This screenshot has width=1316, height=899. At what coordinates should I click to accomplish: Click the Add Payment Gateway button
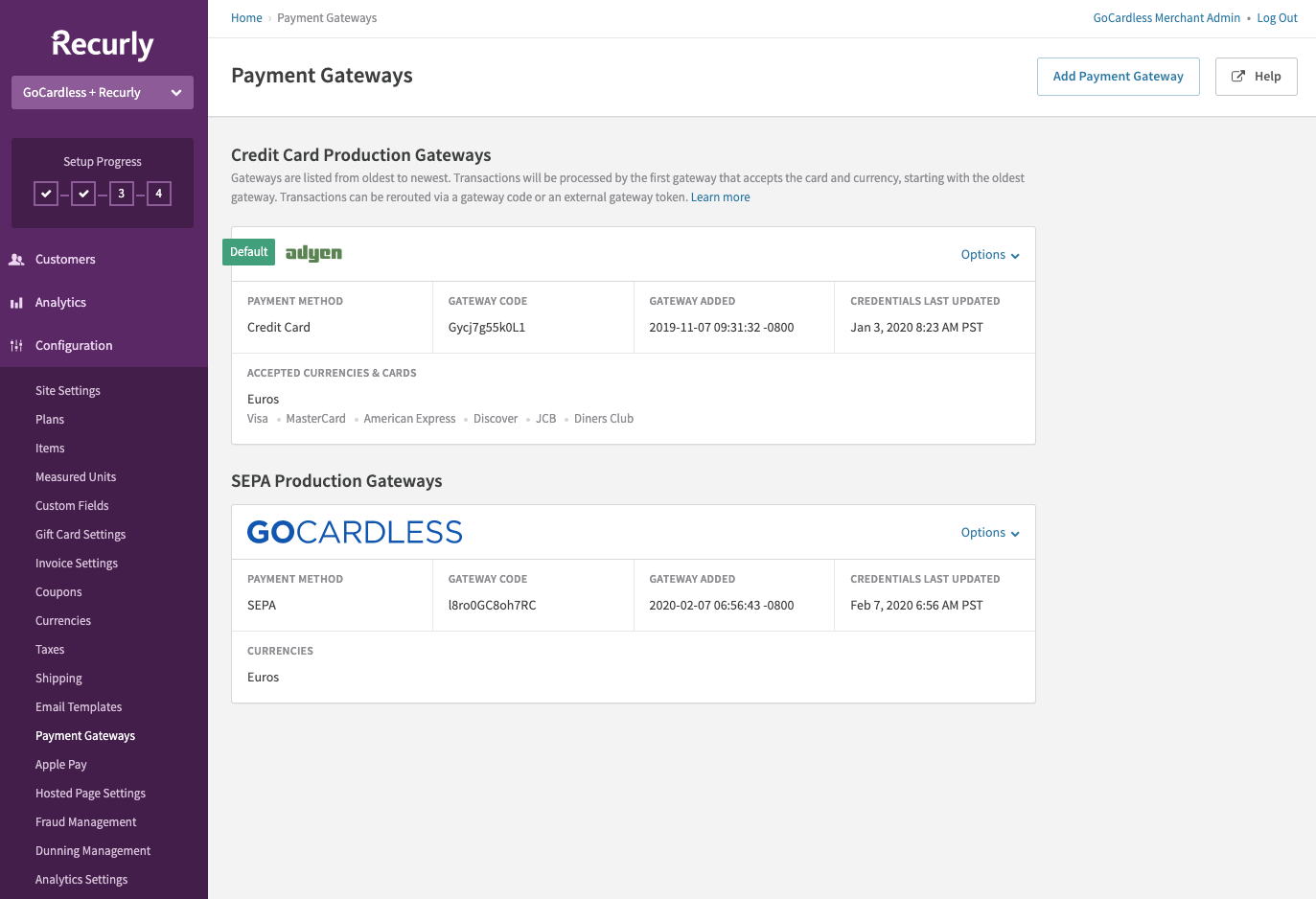[1119, 77]
